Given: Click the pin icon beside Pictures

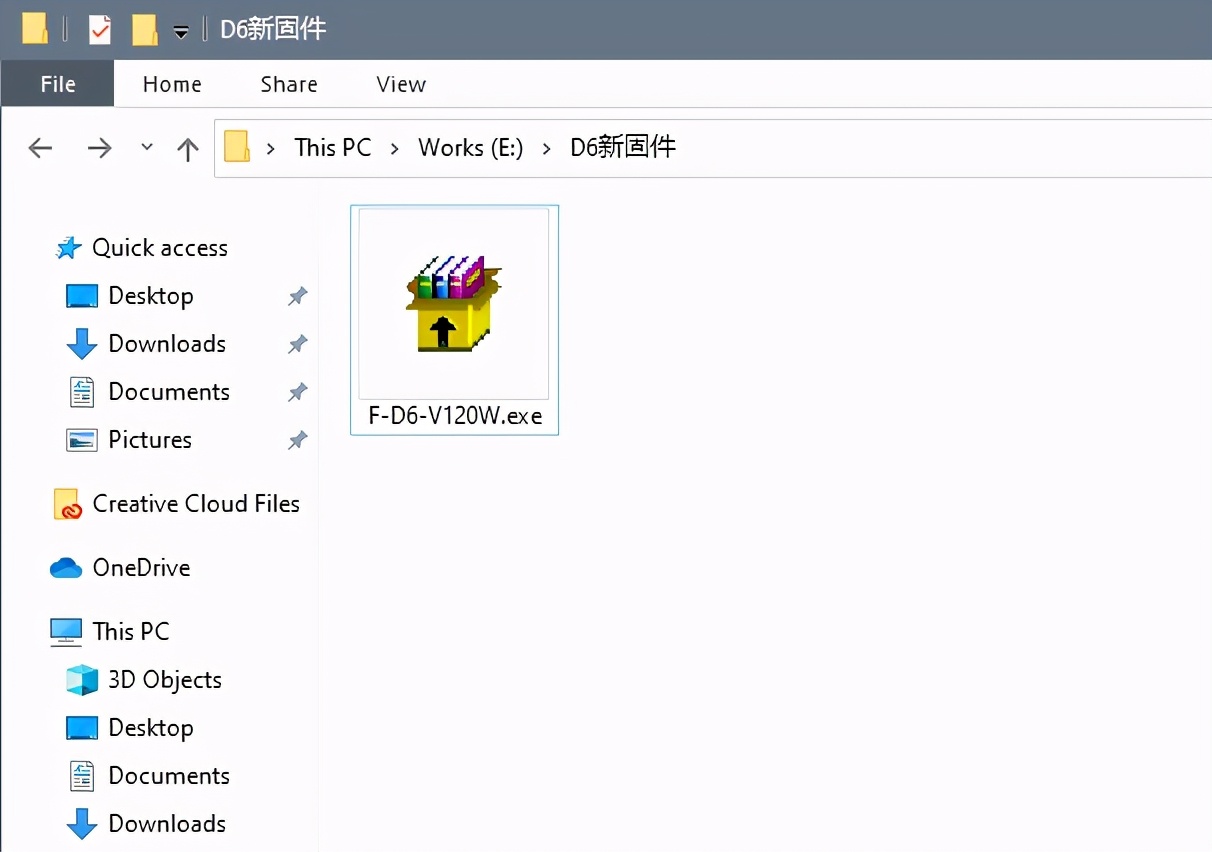Looking at the screenshot, I should point(297,440).
